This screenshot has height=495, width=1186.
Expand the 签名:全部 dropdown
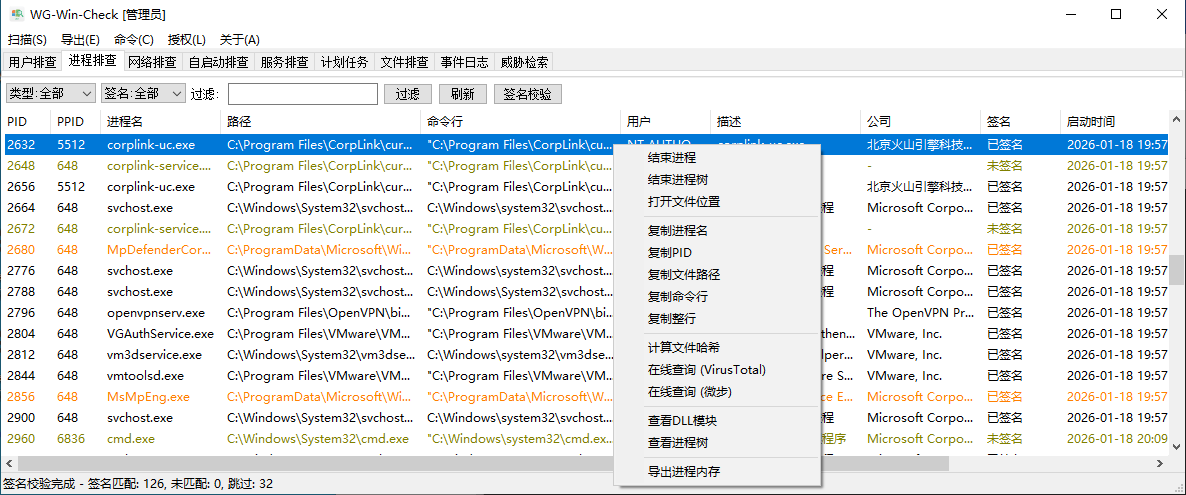pyautogui.click(x=144, y=94)
